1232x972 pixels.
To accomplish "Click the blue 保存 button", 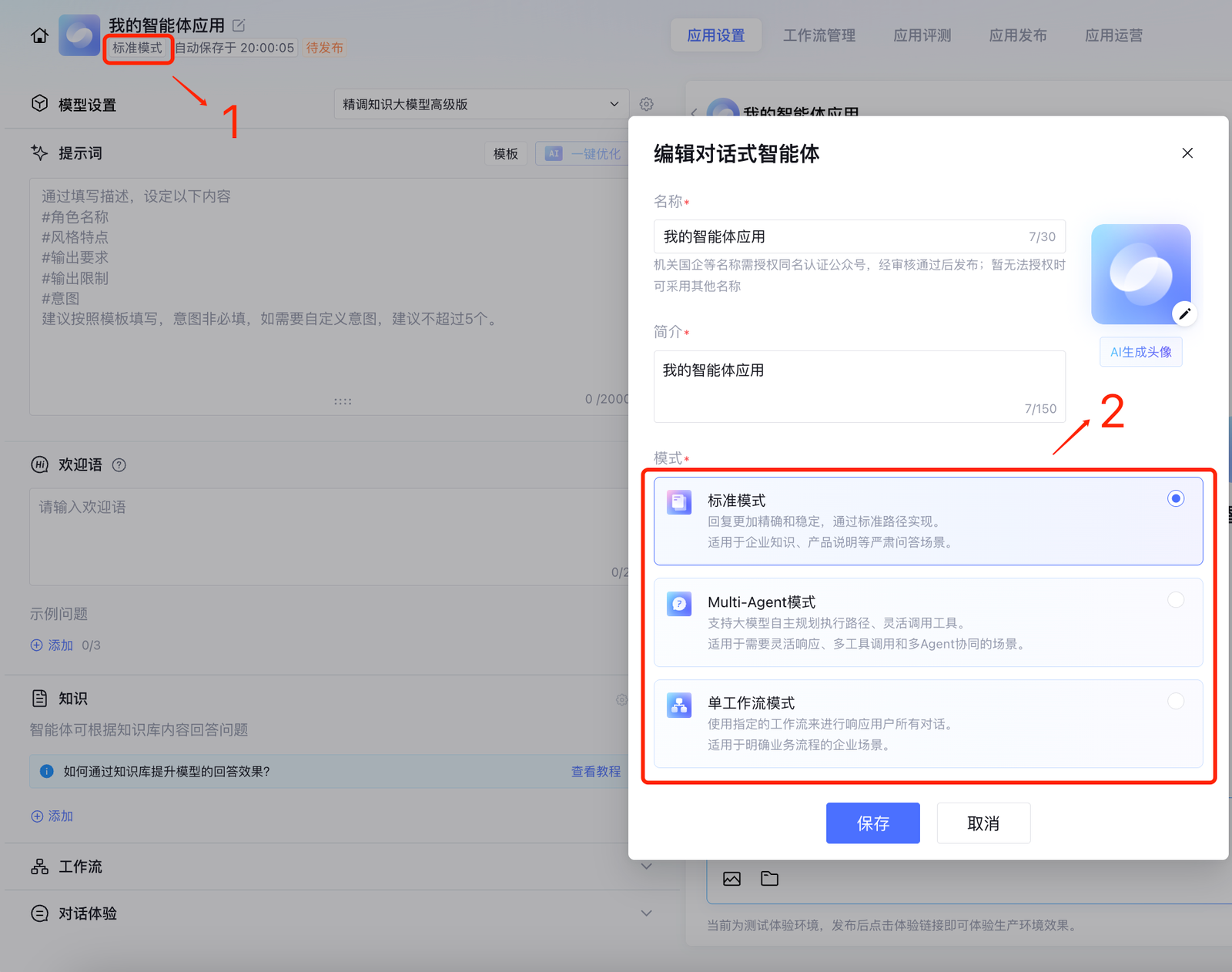I will 872,823.
